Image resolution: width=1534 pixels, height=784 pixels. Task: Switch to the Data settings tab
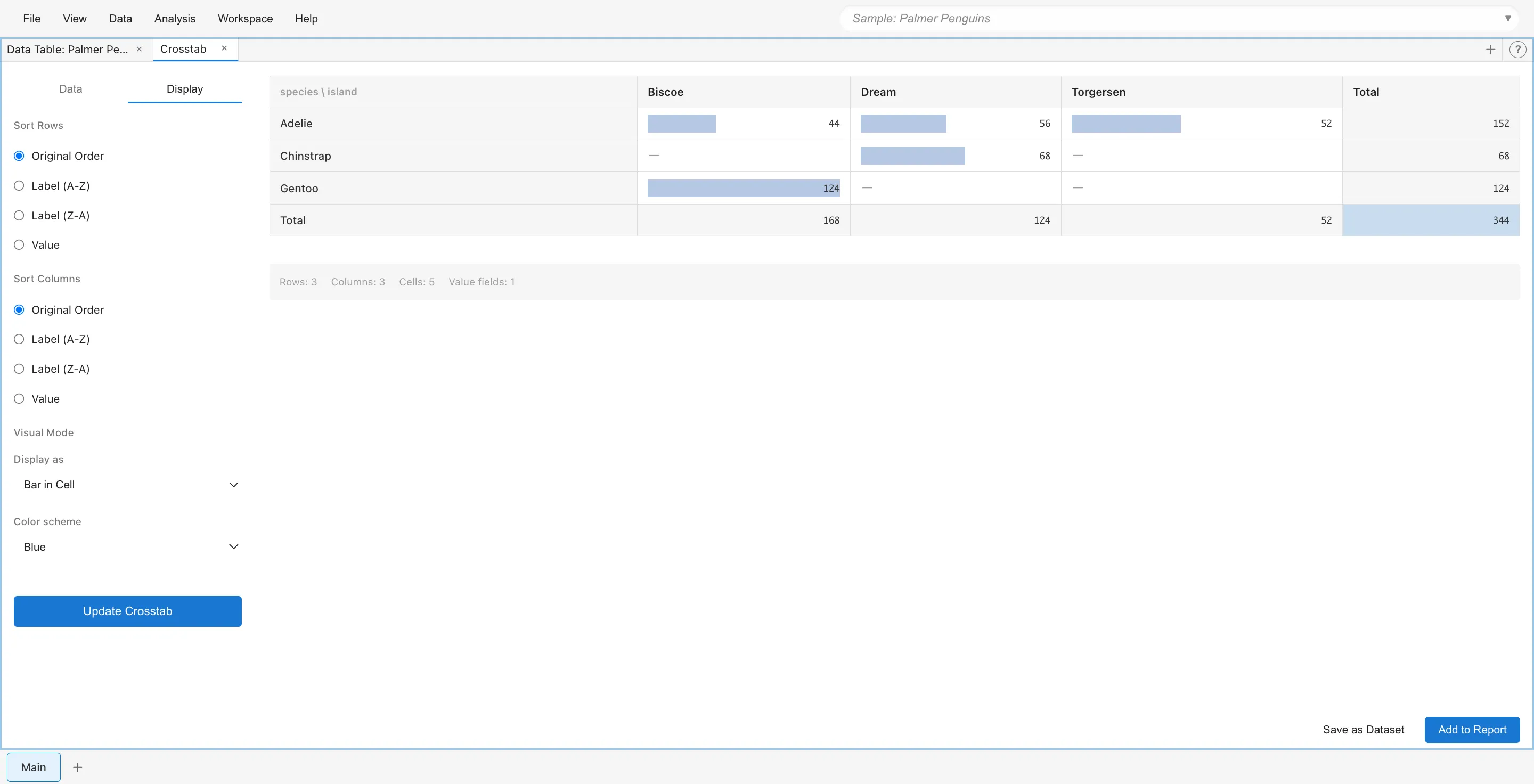[x=70, y=89]
